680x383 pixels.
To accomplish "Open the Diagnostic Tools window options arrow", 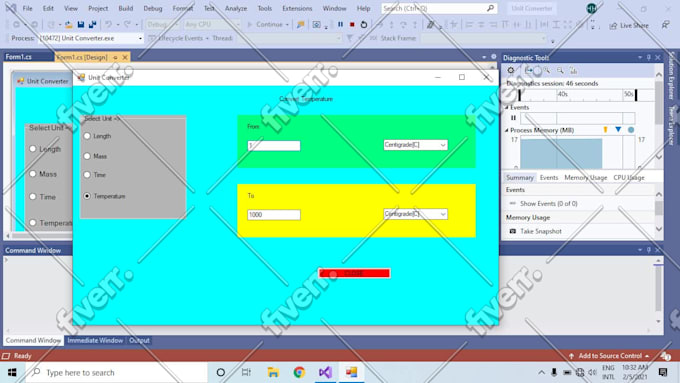I will [x=640, y=57].
